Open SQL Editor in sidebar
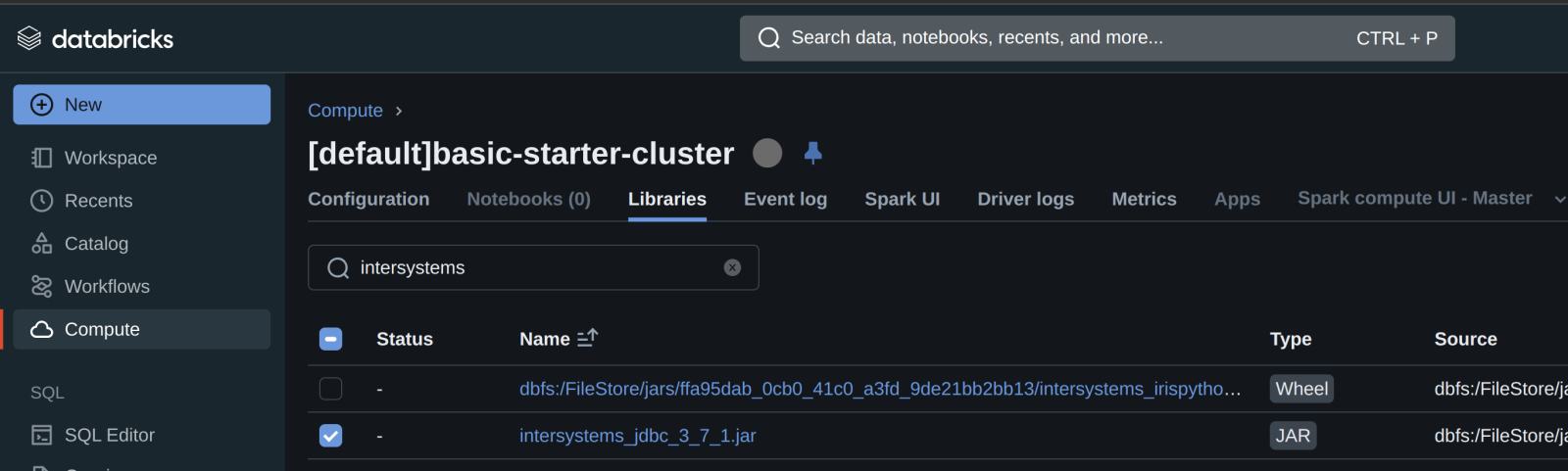 tap(109, 435)
